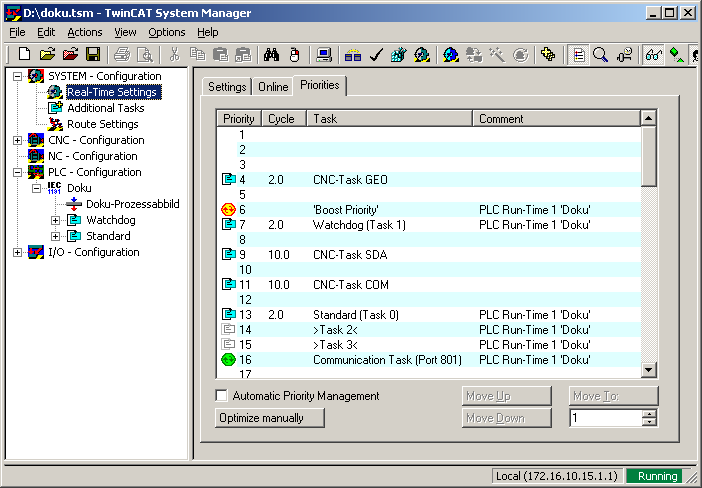
Task: Click the green Communication Task row icon
Action: (228, 360)
